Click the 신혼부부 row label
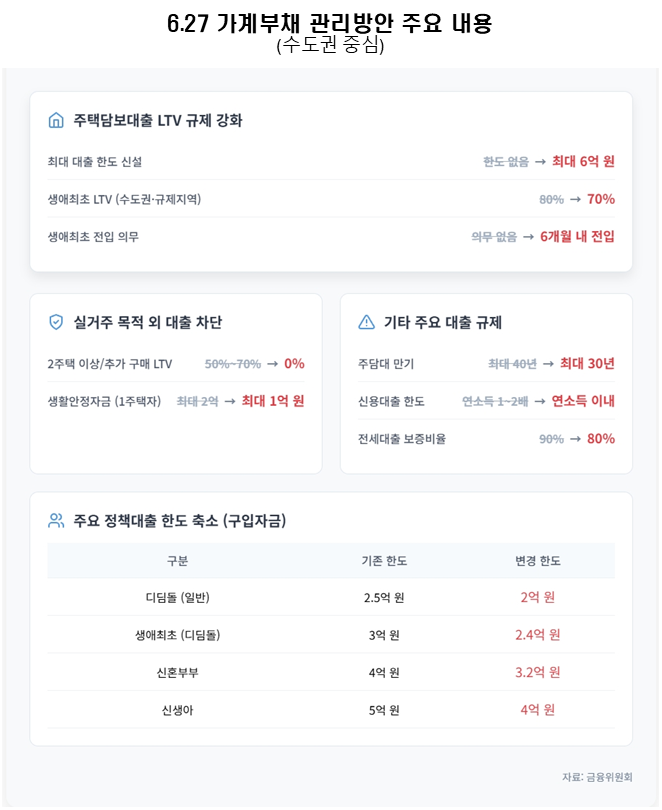The height and width of the screenshot is (810, 662). pos(178,673)
